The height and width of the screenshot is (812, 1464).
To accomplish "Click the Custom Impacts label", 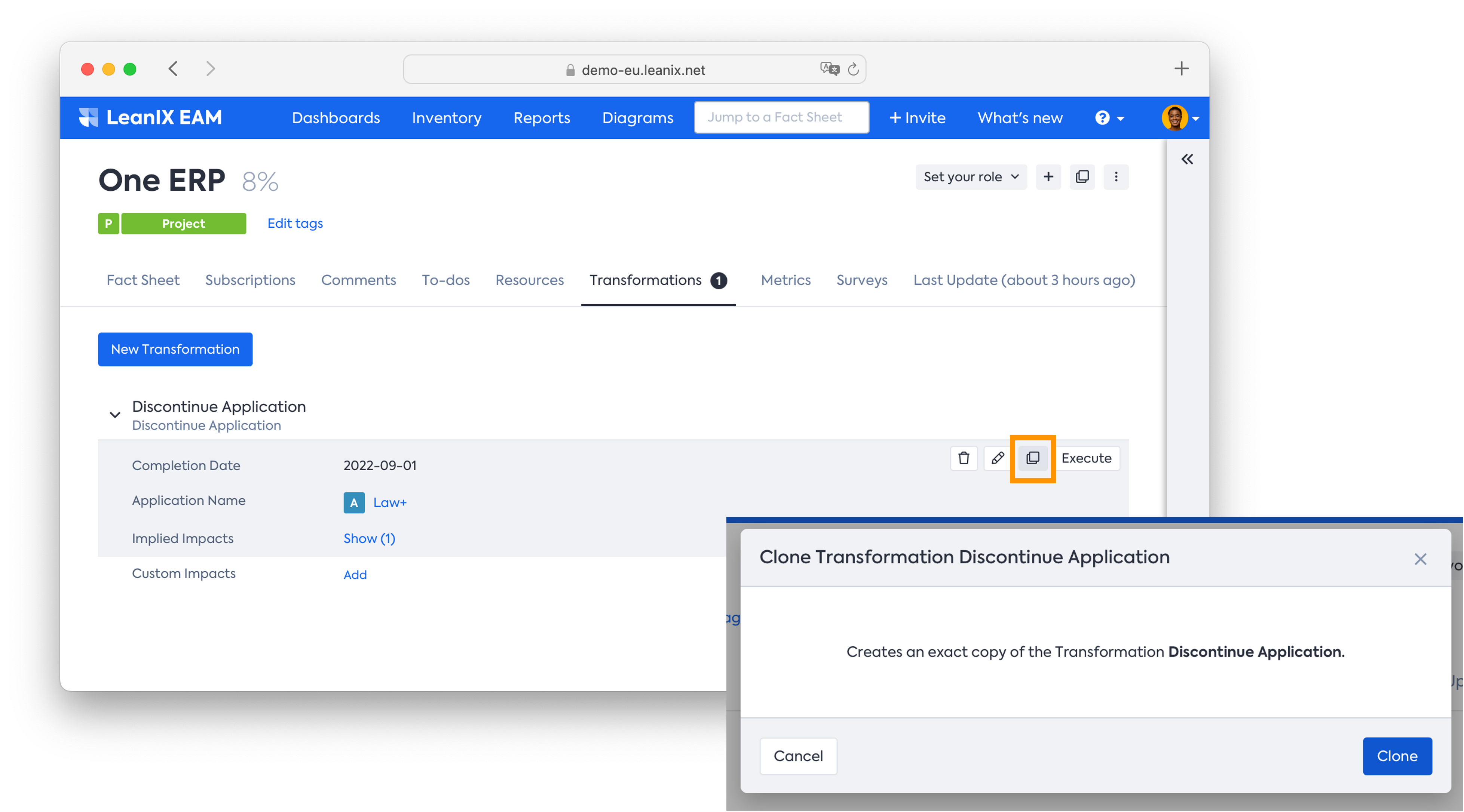I will pos(184,573).
